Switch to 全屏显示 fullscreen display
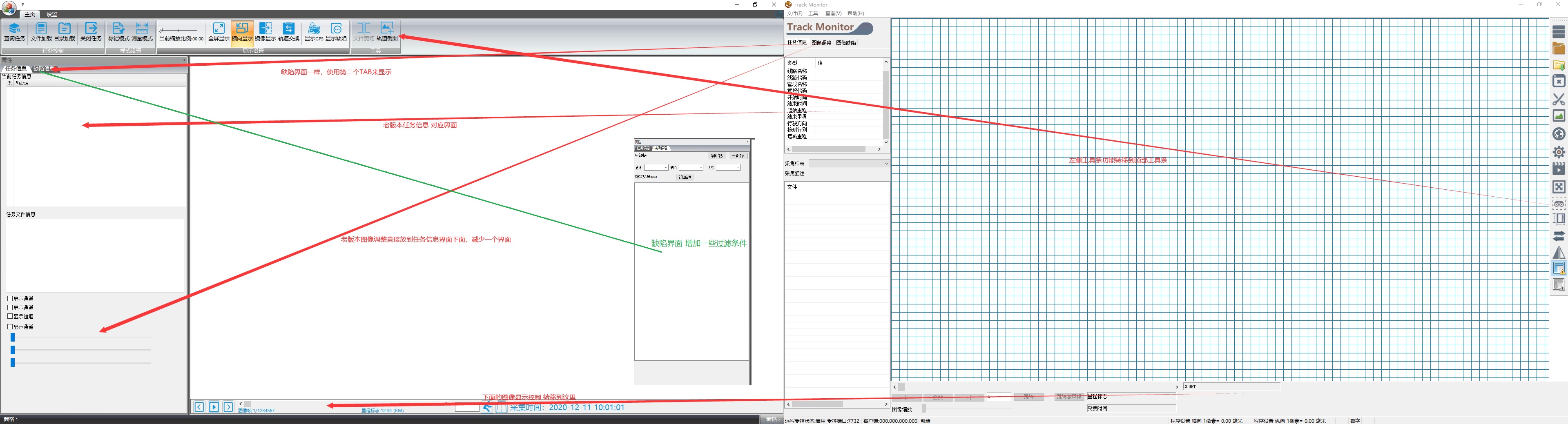Screen dimensions: 1568x424 click(219, 32)
